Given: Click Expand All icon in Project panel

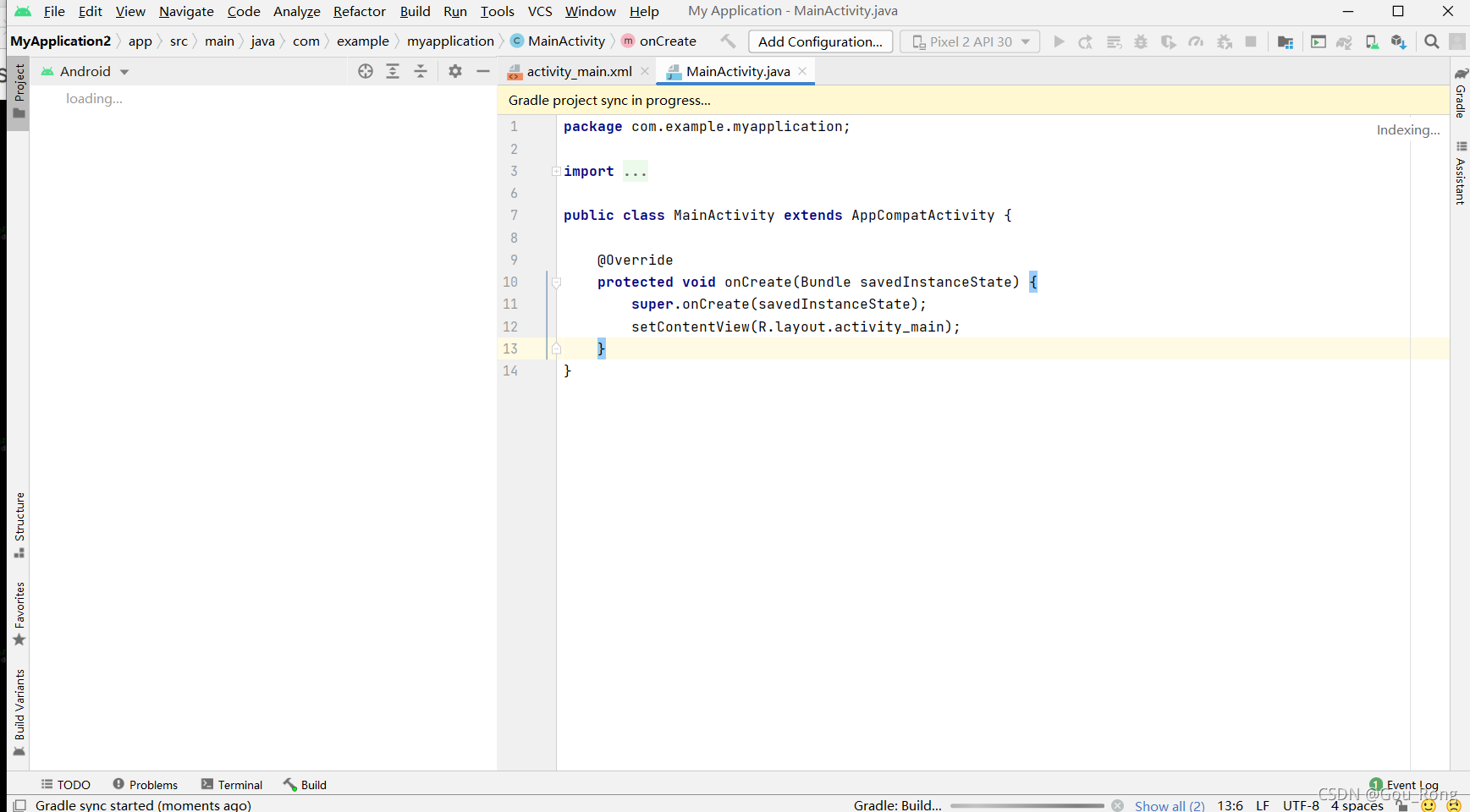Looking at the screenshot, I should point(393,71).
